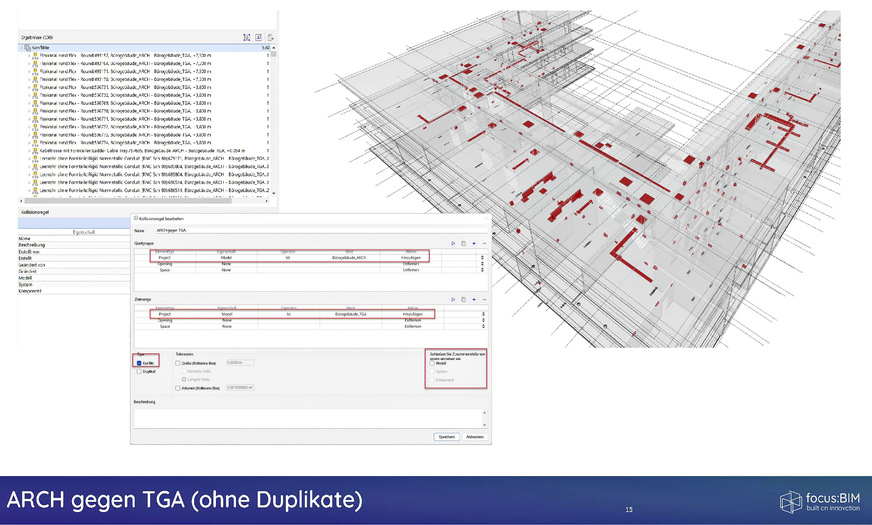Image resolution: width=872 pixels, height=525 pixels.
Task: Click the Abbrechen button
Action: (x=475, y=437)
